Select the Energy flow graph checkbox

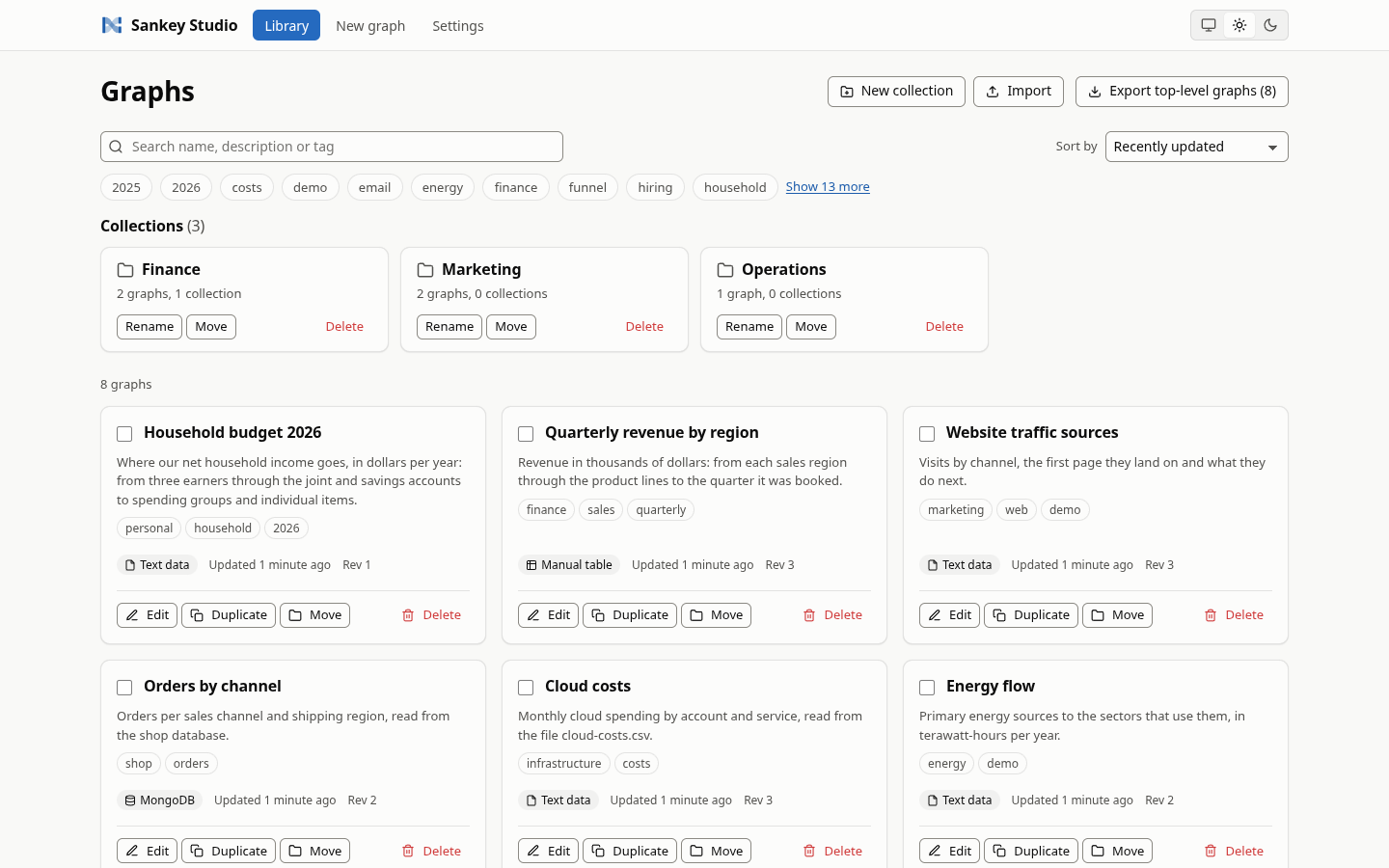click(x=927, y=688)
